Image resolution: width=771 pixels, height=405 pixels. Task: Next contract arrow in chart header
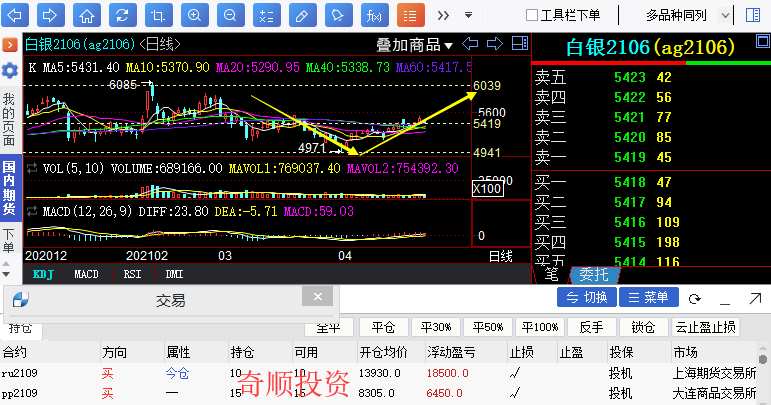(495, 44)
